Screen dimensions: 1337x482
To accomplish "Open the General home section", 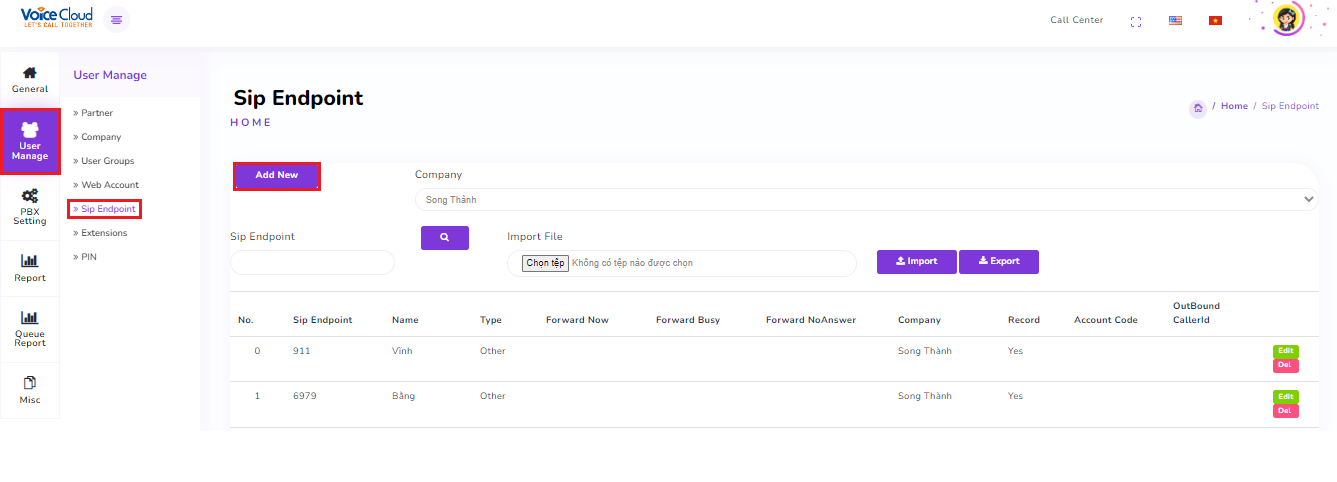I will coord(30,79).
